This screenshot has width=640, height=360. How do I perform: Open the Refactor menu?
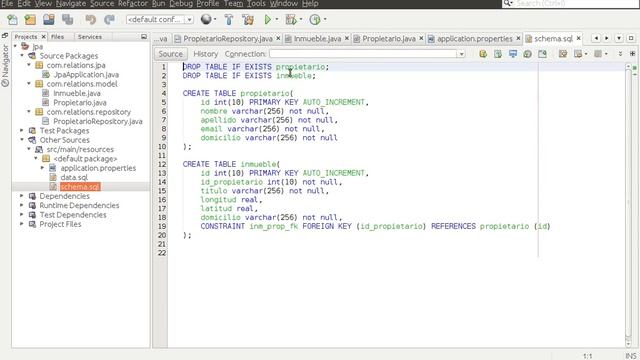click(x=133, y=4)
